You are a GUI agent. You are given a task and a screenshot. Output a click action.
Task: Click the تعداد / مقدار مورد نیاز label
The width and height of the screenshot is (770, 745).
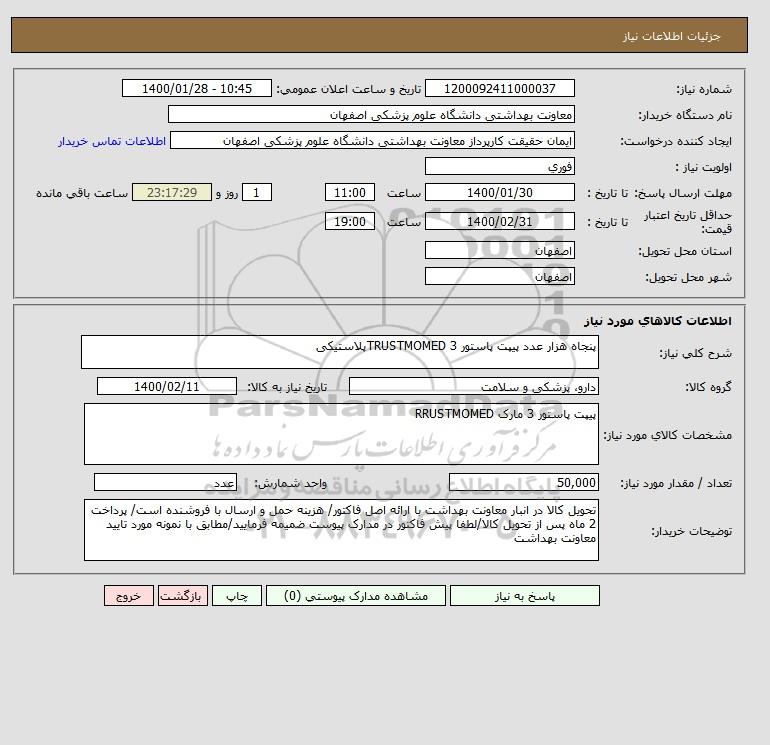tap(676, 483)
